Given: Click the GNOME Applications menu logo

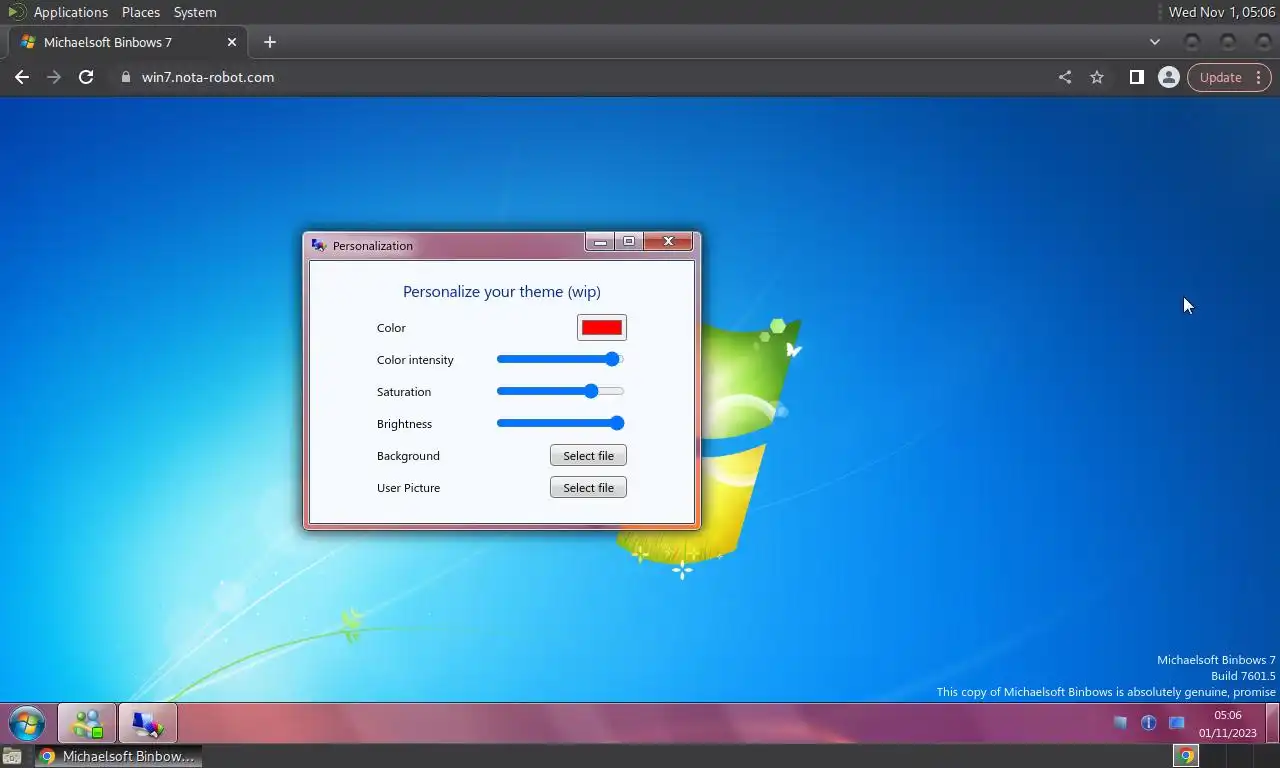Looking at the screenshot, I should pos(17,12).
